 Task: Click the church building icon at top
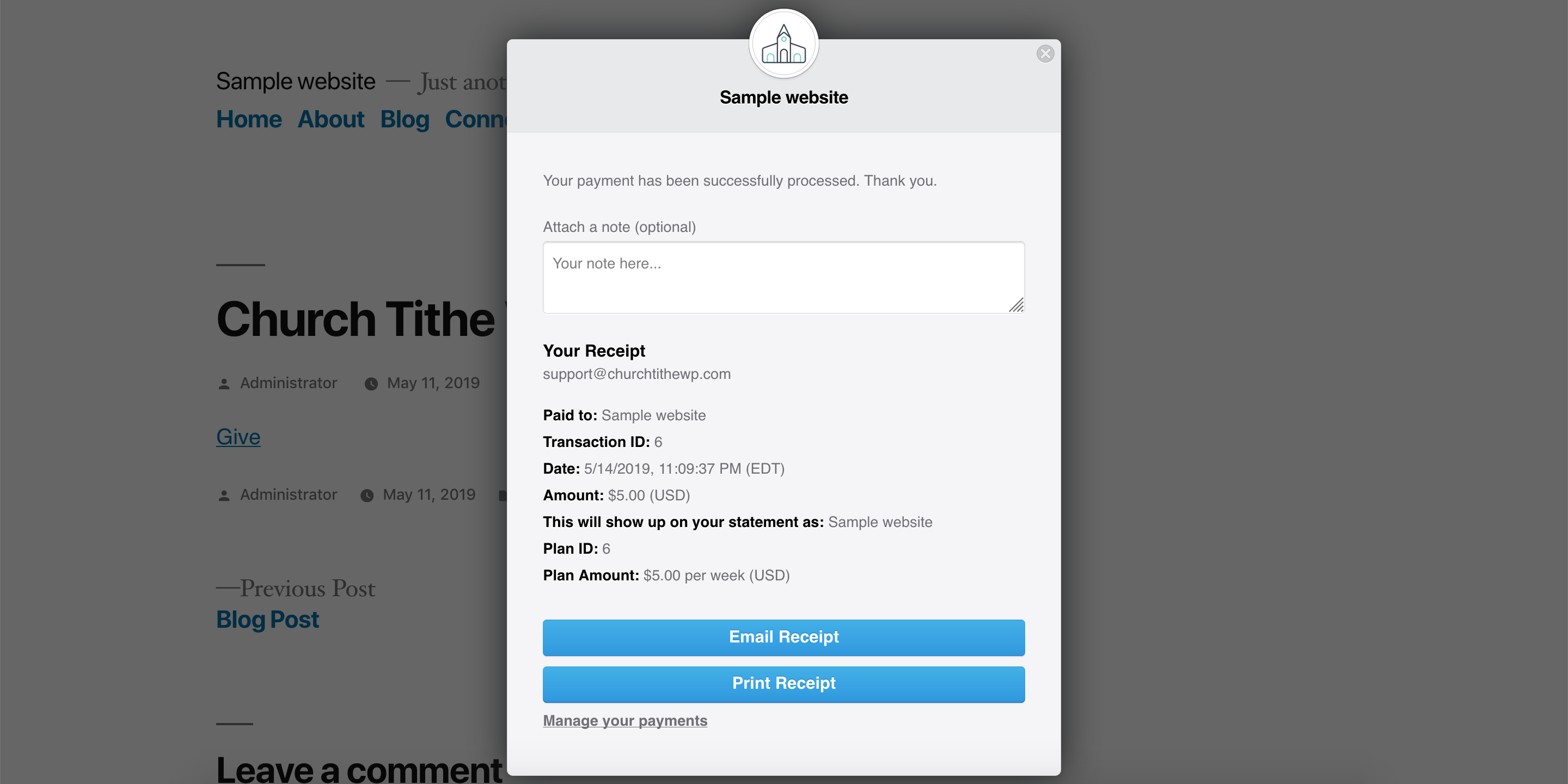pyautogui.click(x=783, y=42)
